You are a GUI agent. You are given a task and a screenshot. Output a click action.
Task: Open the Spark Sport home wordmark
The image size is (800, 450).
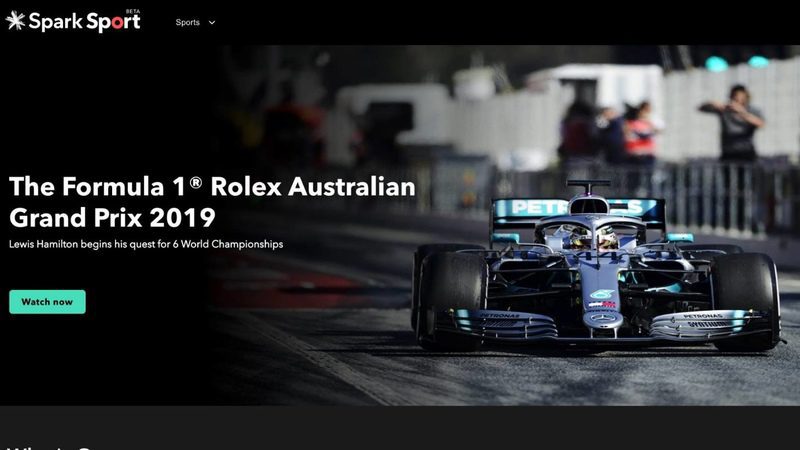pyautogui.click(x=84, y=21)
